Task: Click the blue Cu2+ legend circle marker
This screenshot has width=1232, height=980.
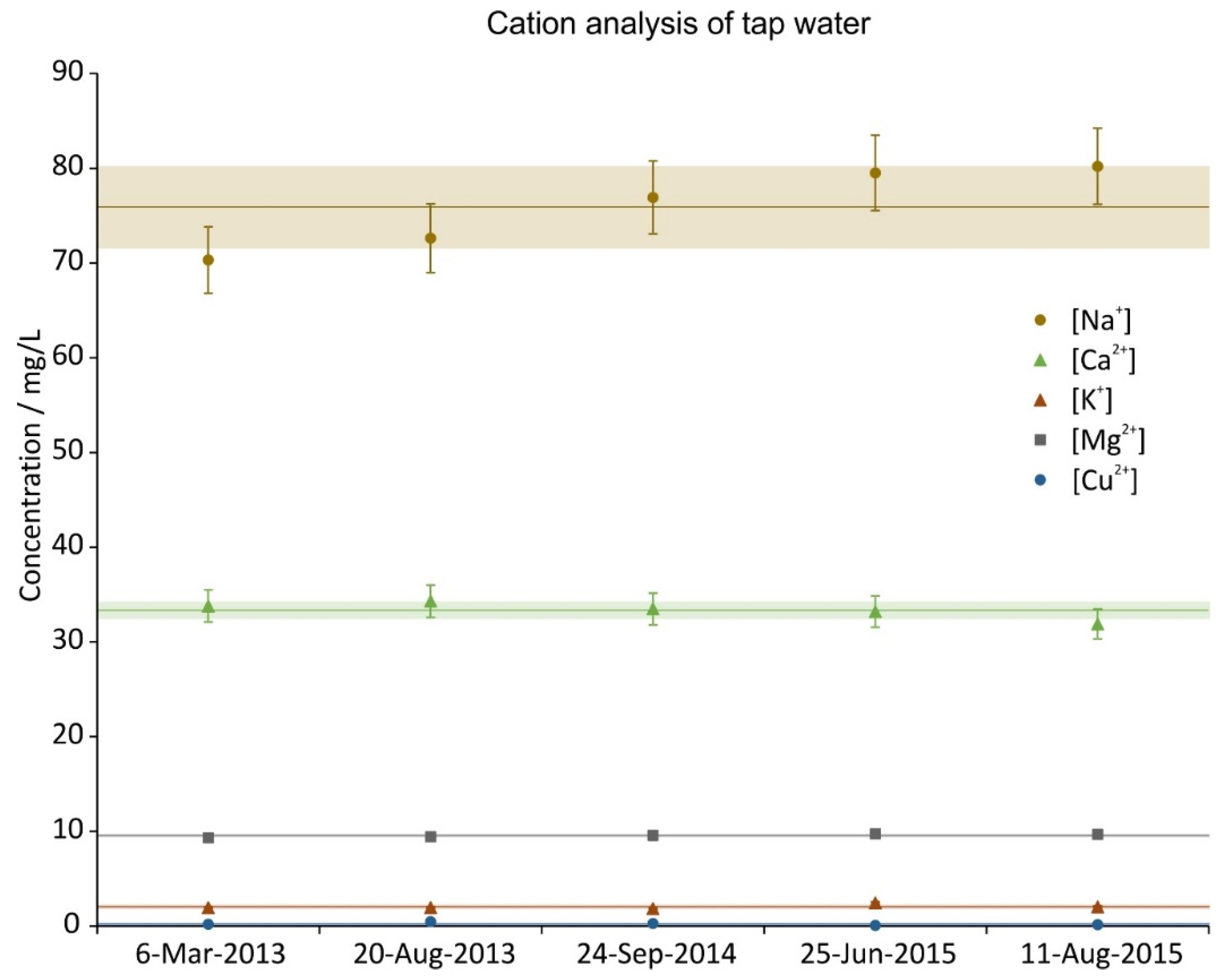Action: 1041,480
